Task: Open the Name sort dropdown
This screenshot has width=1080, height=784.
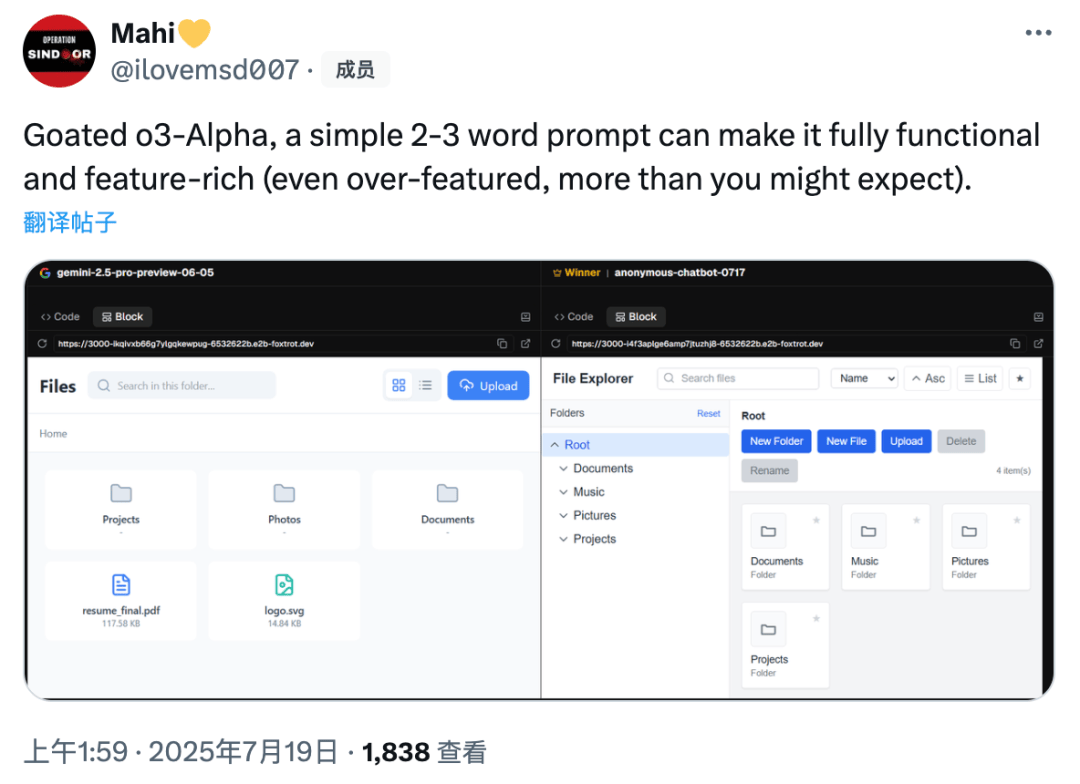Action: (x=864, y=378)
